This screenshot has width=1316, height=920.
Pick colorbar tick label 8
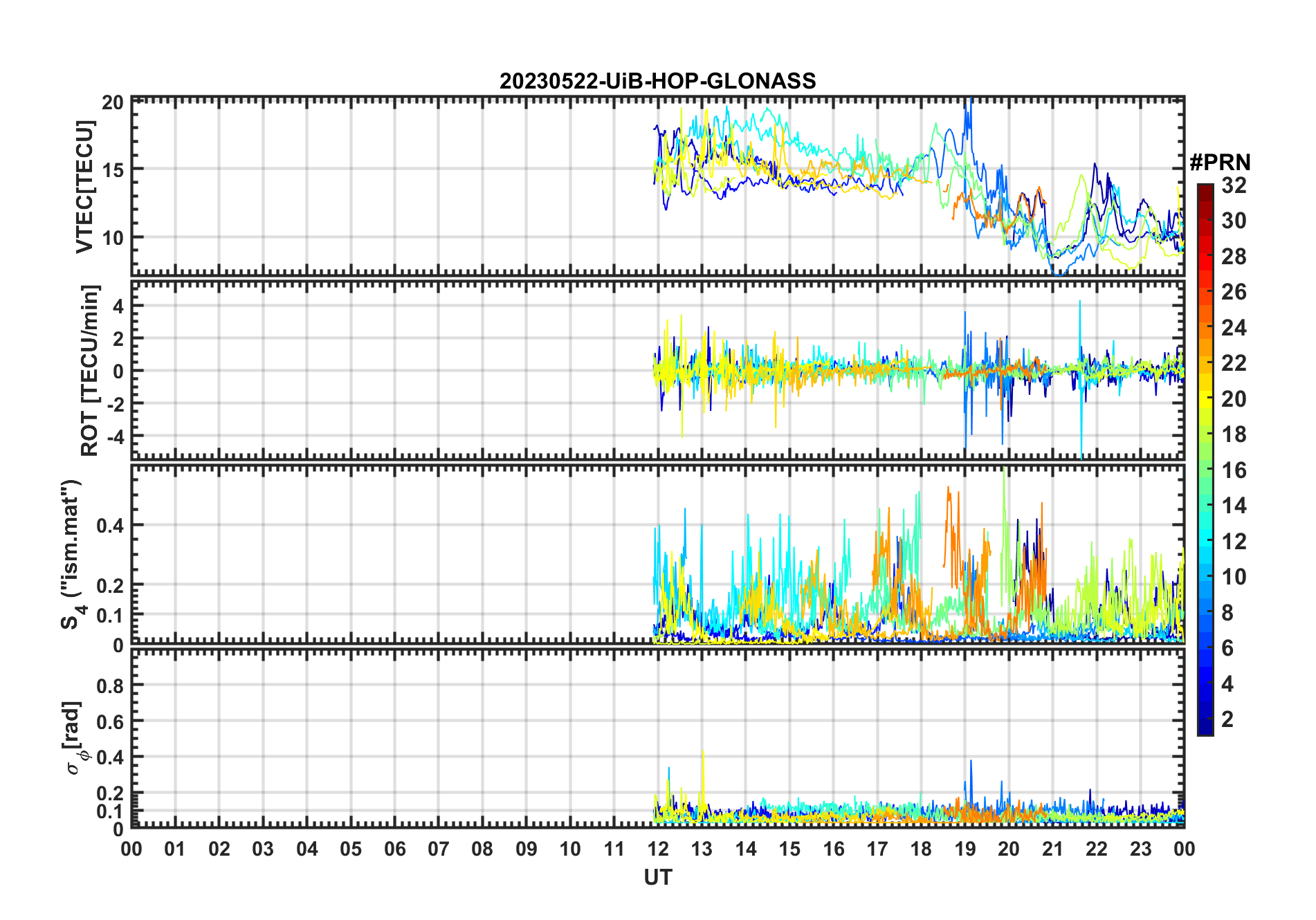[1227, 612]
